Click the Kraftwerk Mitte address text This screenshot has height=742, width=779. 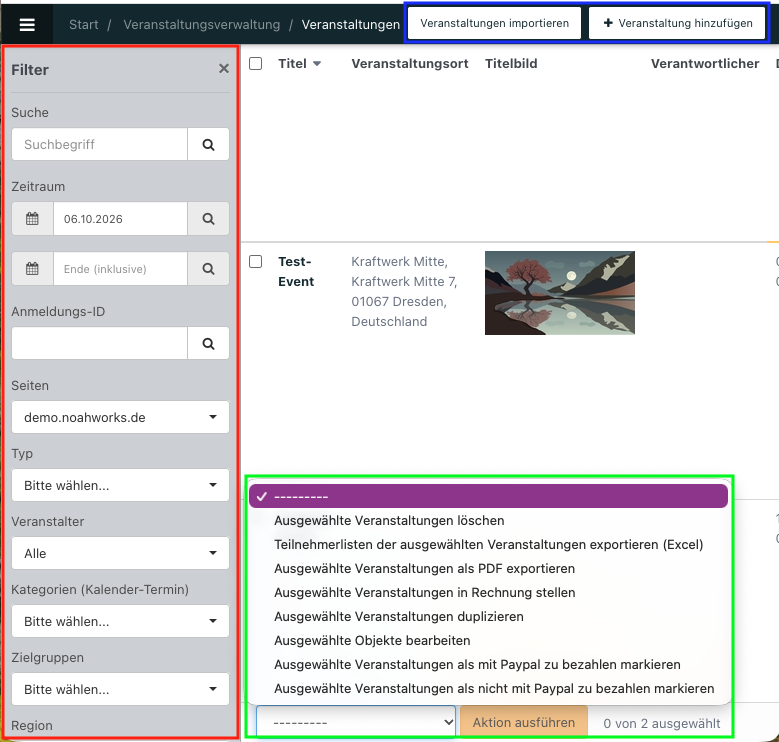(404, 292)
